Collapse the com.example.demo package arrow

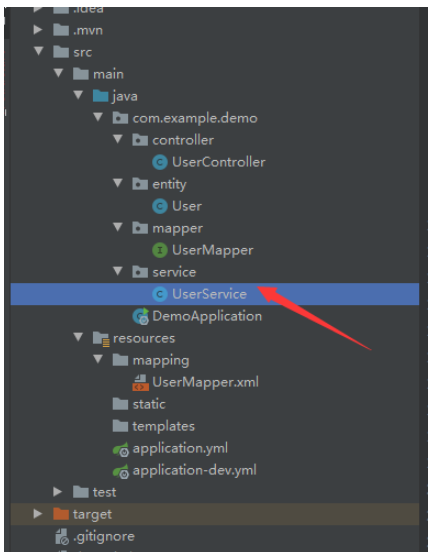tap(98, 117)
